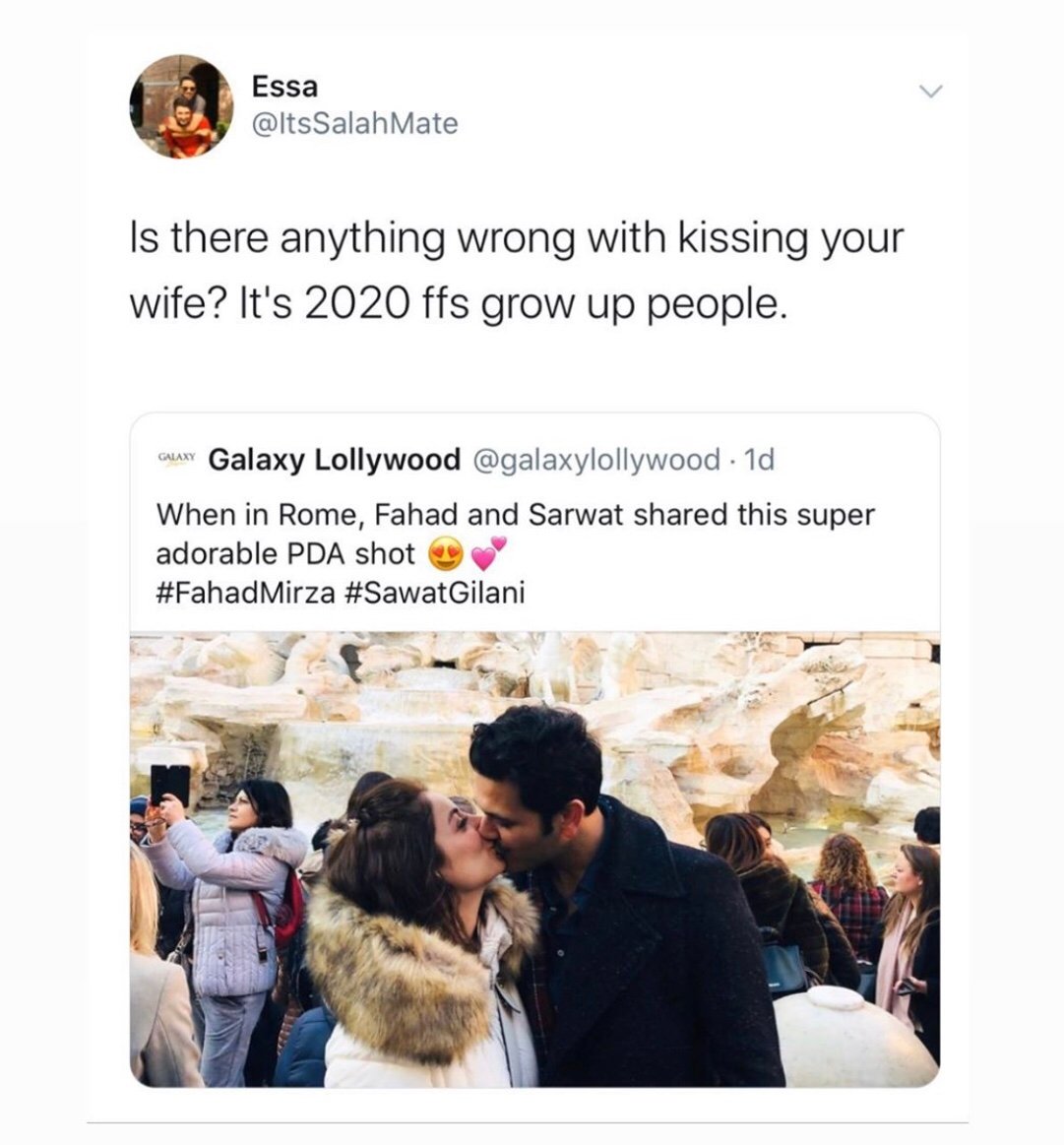Open the Essa display name
Image resolution: width=1064 pixels, height=1145 pixels.
(284, 87)
